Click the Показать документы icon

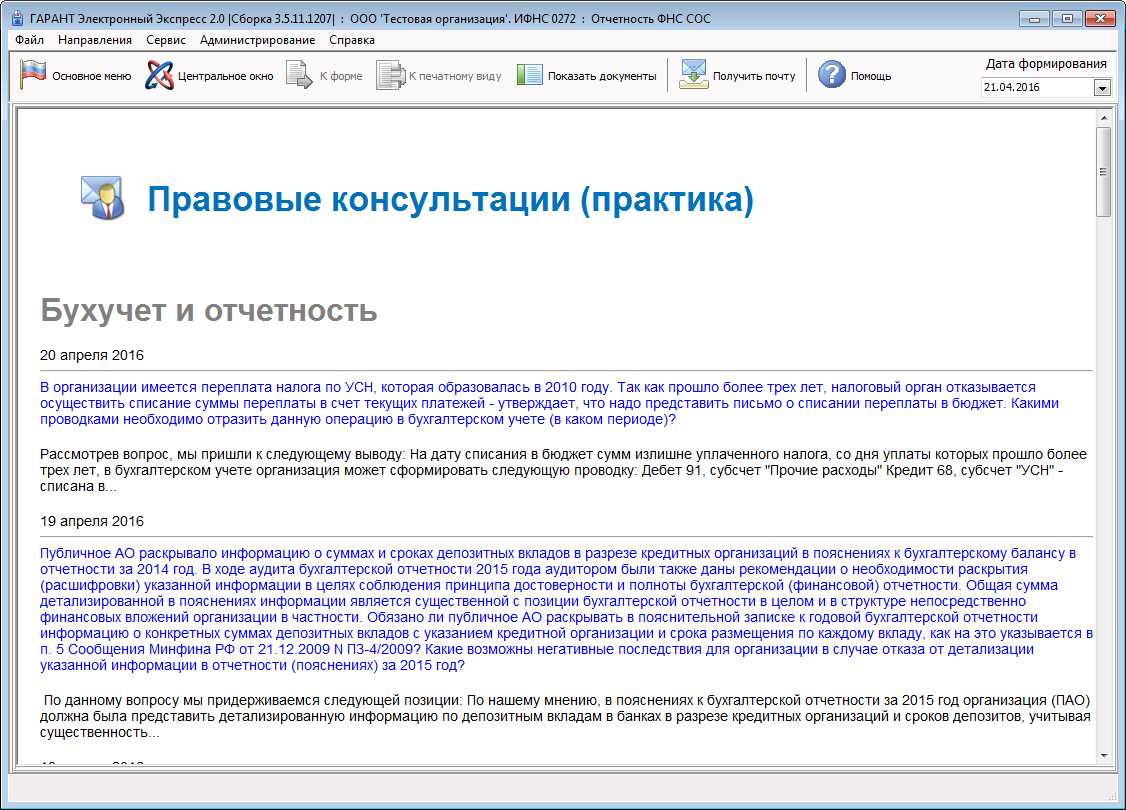pyautogui.click(x=530, y=75)
